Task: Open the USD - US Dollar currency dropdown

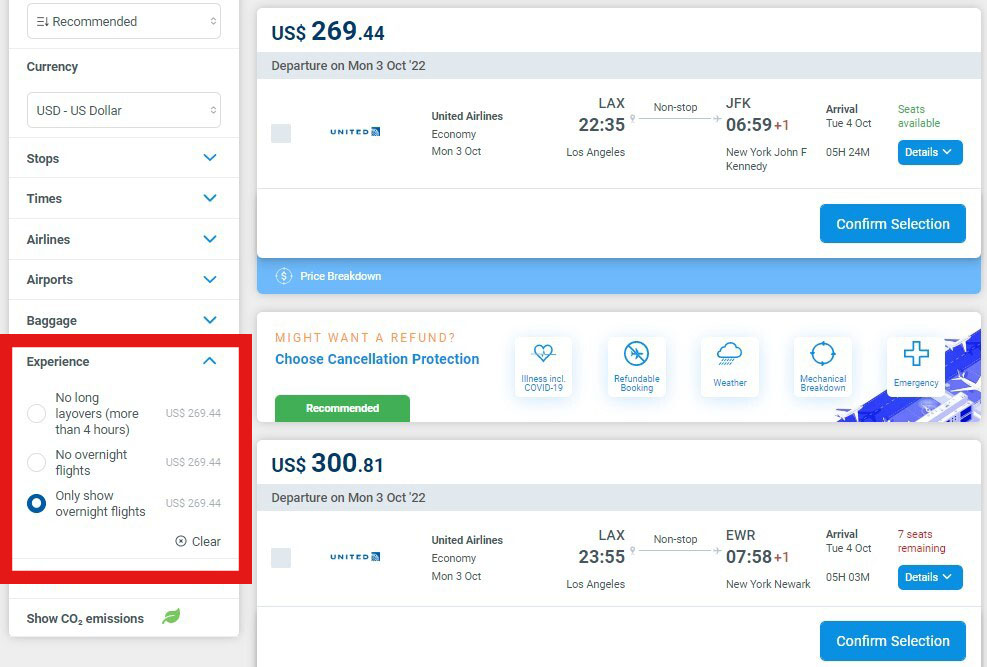Action: [124, 110]
